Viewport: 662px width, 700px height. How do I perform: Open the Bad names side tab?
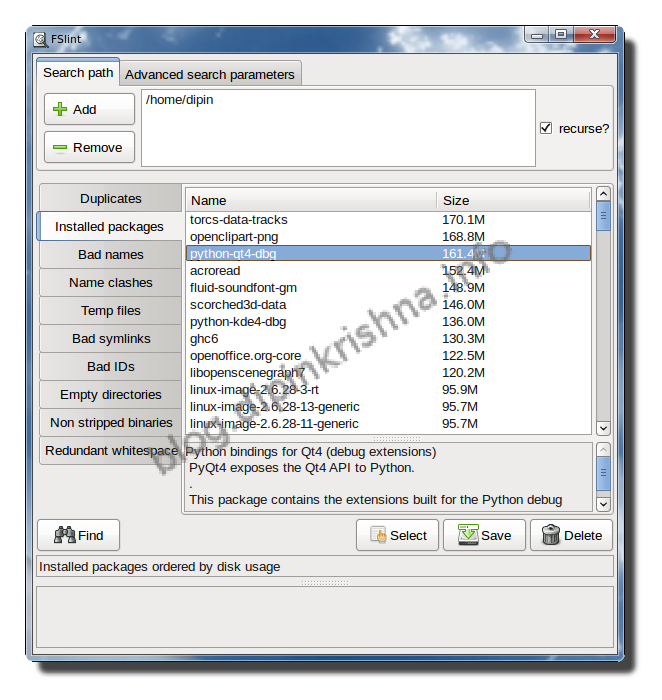click(111, 254)
